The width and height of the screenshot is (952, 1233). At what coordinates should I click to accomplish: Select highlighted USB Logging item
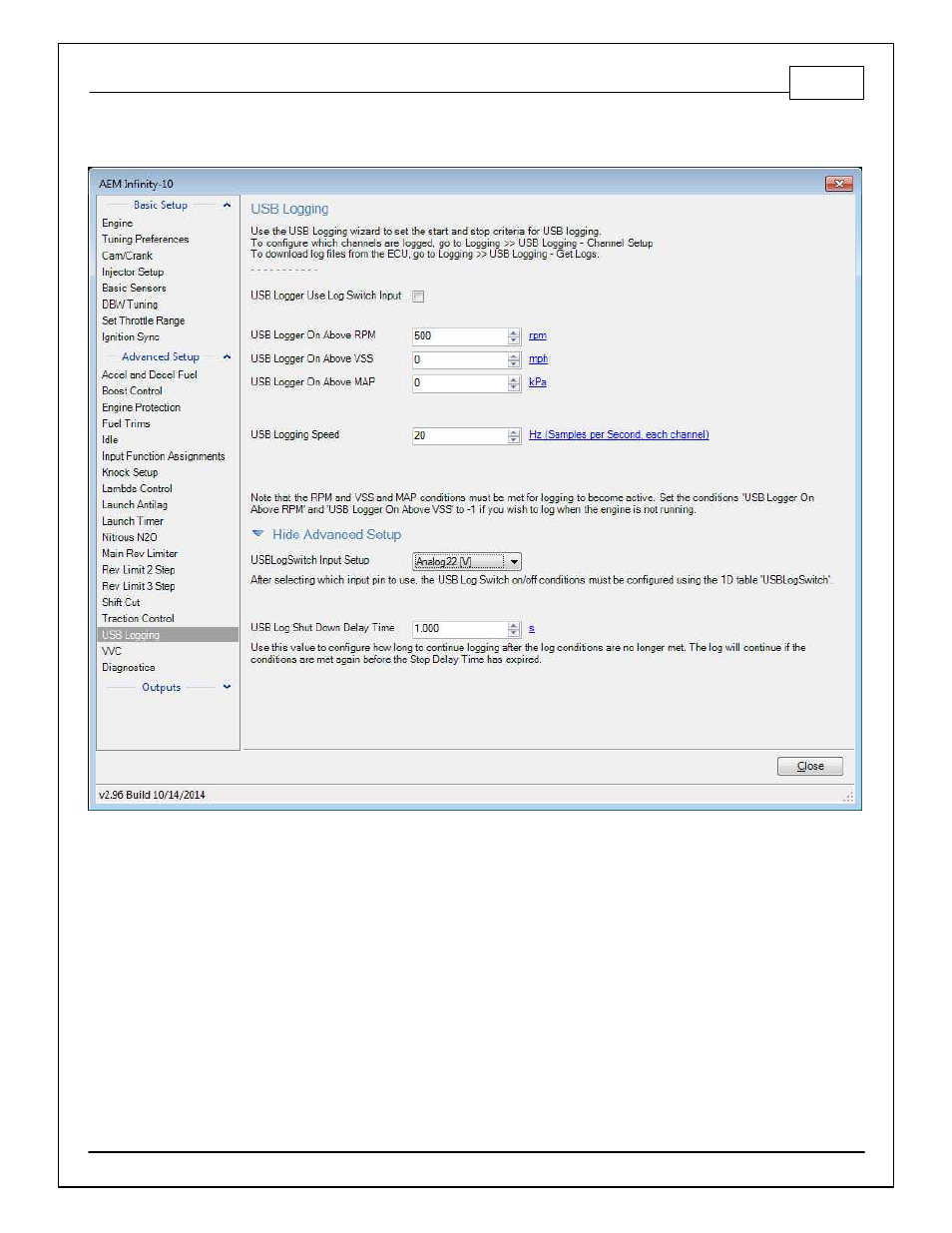168,635
